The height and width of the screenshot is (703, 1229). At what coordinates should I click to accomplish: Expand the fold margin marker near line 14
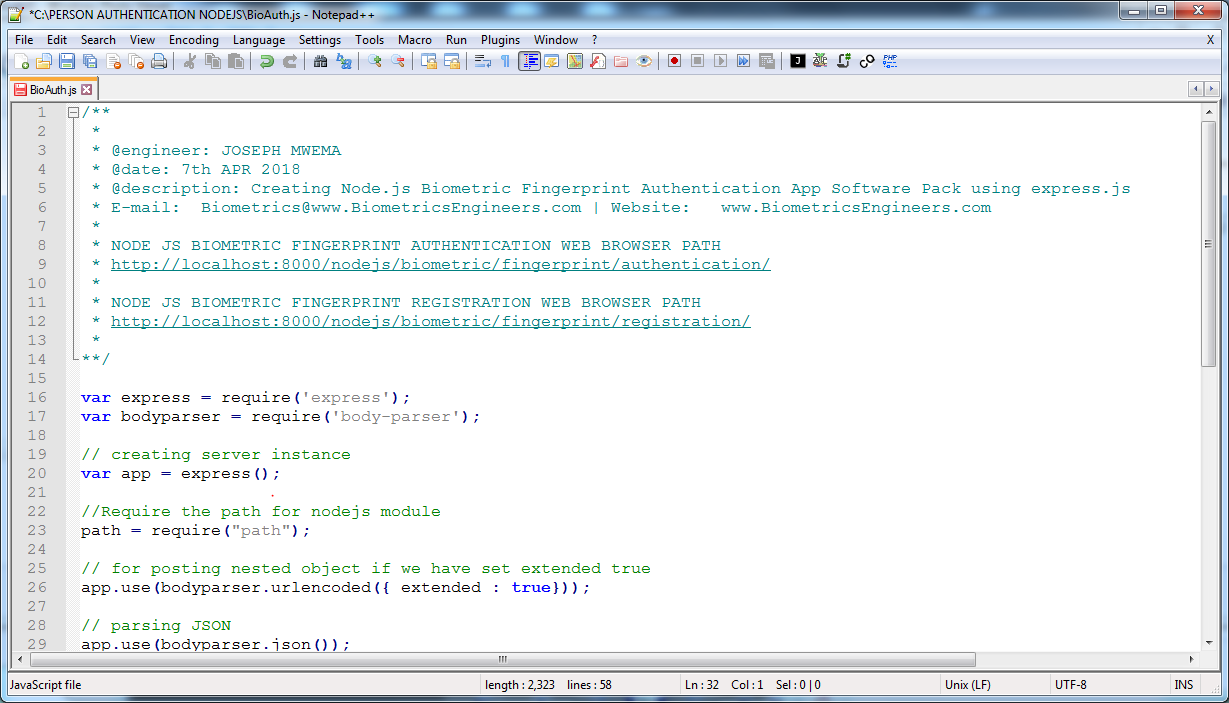click(73, 358)
